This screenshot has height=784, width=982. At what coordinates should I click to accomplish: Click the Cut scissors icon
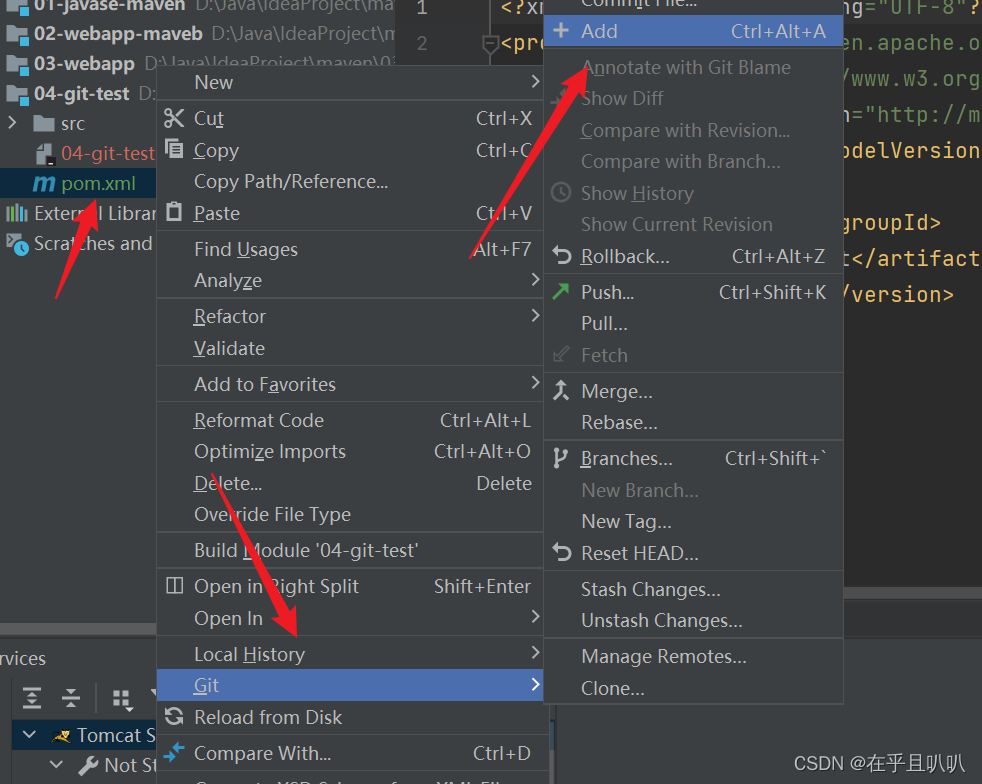(174, 118)
